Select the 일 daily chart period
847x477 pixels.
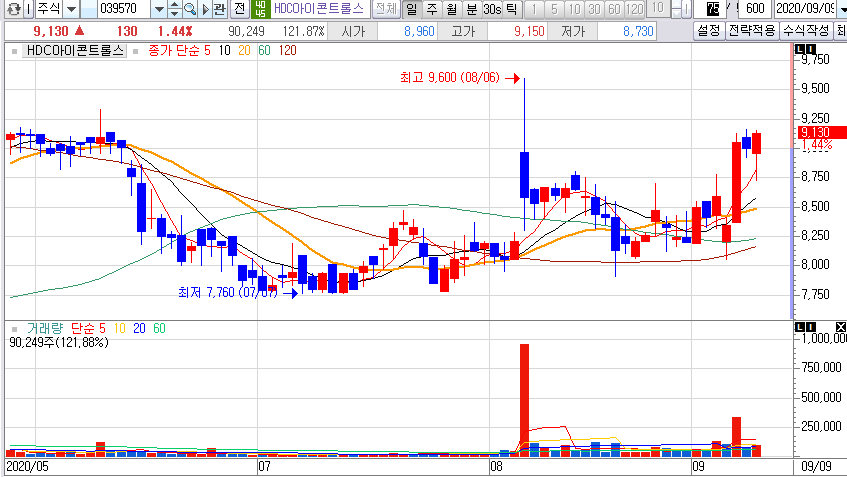pyautogui.click(x=412, y=9)
